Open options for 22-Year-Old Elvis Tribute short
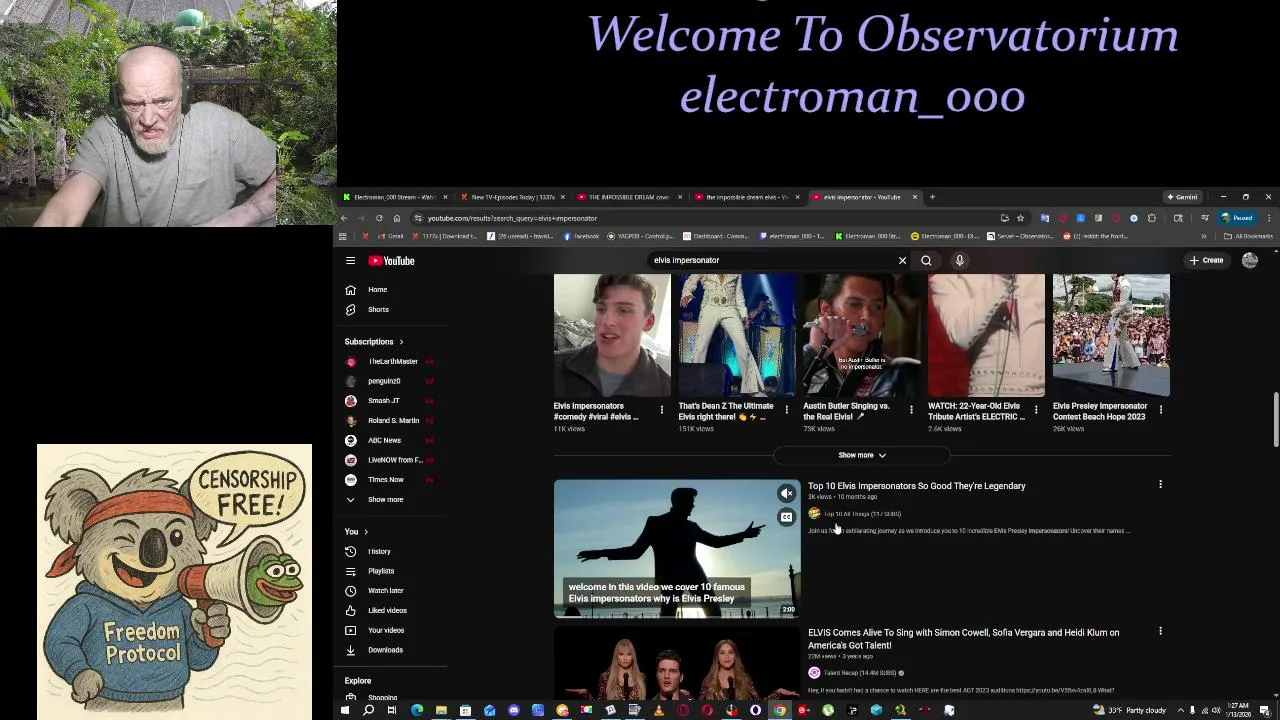 click(x=1036, y=410)
